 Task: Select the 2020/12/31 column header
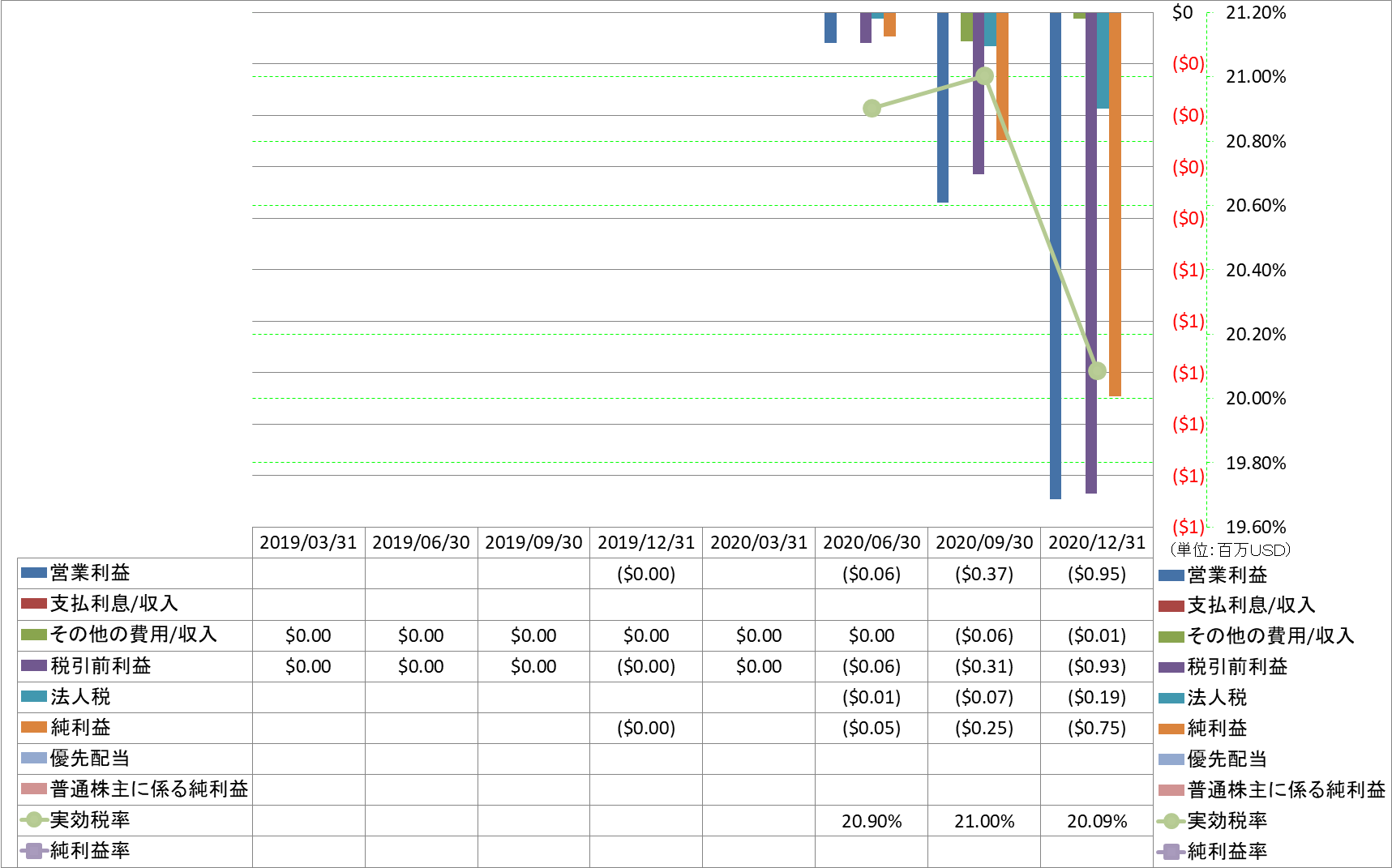pos(1097,542)
